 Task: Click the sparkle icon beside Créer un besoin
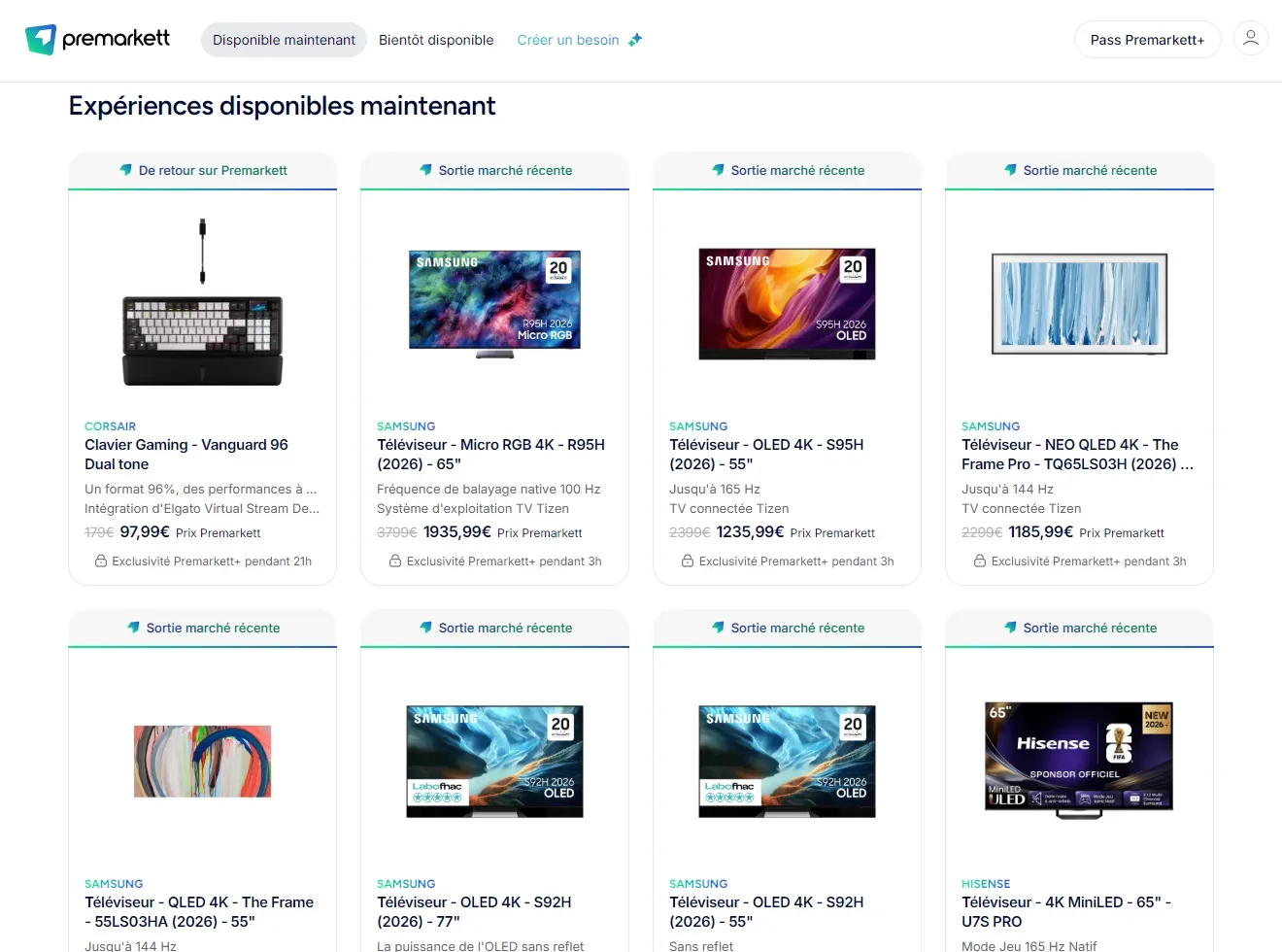pos(635,40)
